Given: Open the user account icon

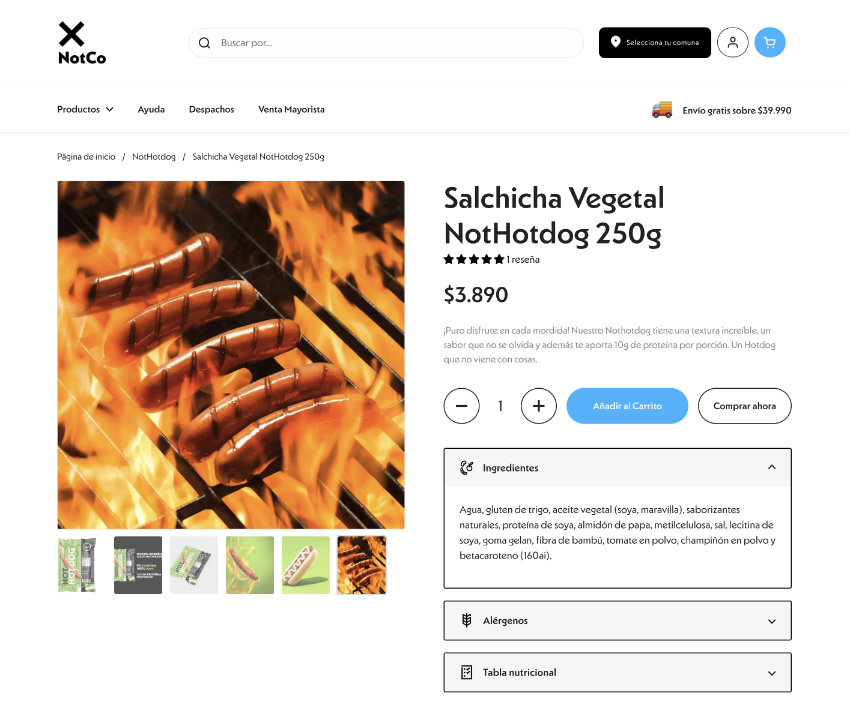Looking at the screenshot, I should (732, 42).
